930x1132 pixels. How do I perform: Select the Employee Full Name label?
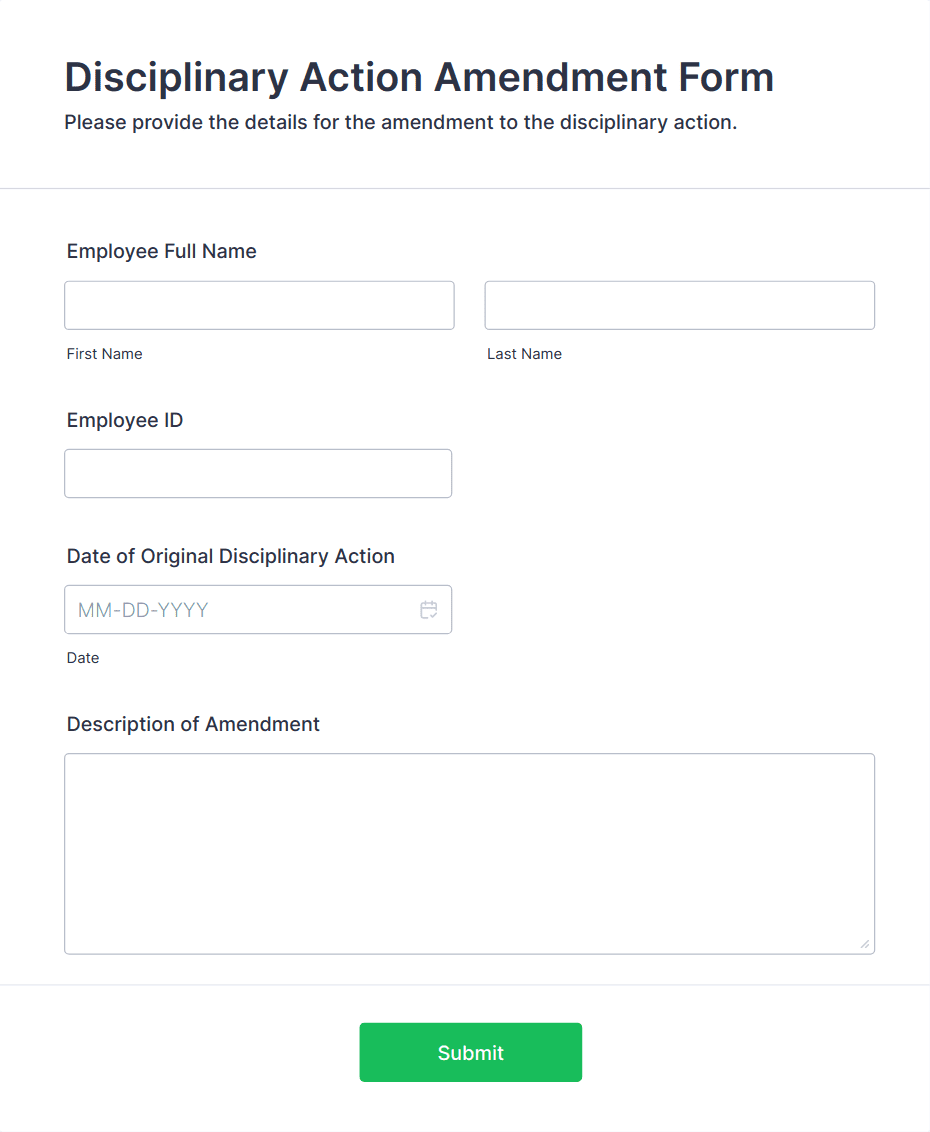(161, 251)
